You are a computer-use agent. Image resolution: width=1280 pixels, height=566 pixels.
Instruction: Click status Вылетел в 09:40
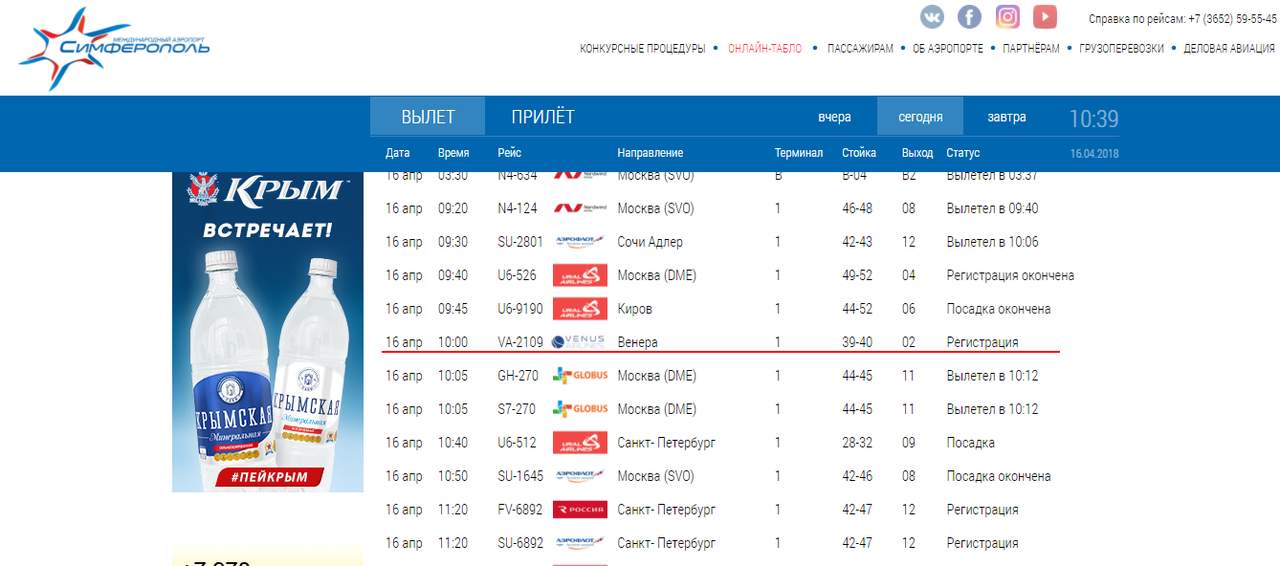tap(993, 209)
